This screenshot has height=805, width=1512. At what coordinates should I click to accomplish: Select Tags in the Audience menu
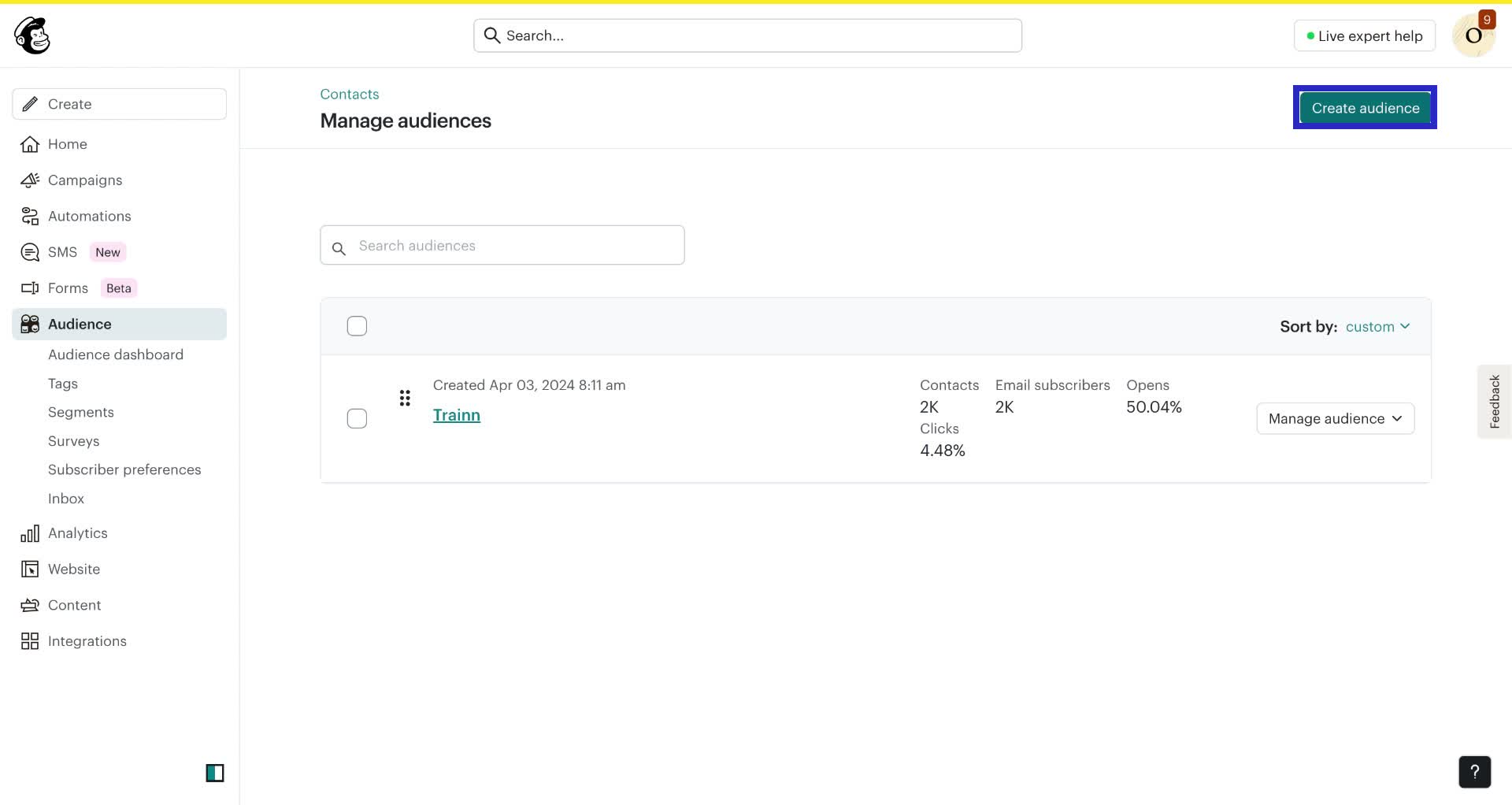coord(62,384)
